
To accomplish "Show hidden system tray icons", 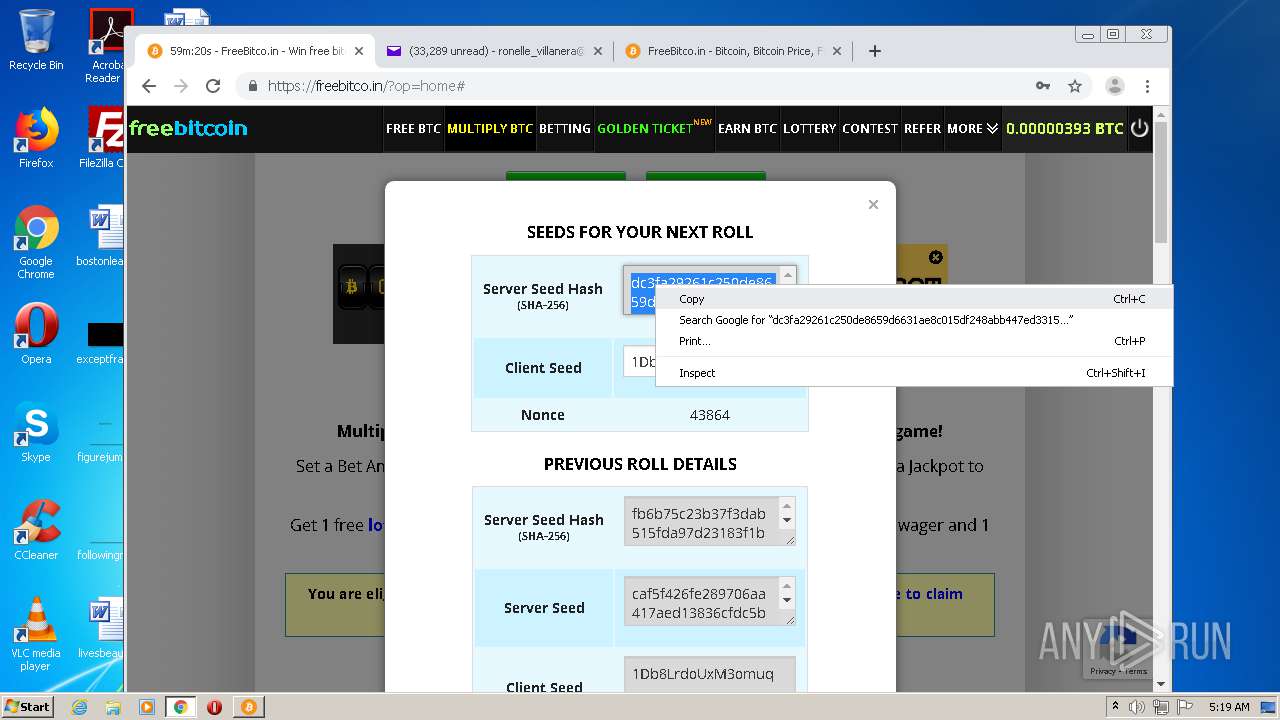I will (x=1115, y=707).
